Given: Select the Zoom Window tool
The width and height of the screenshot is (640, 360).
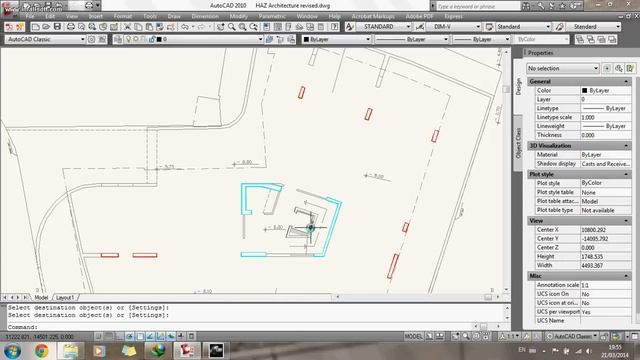Looking at the screenshot, I should (x=242, y=27).
